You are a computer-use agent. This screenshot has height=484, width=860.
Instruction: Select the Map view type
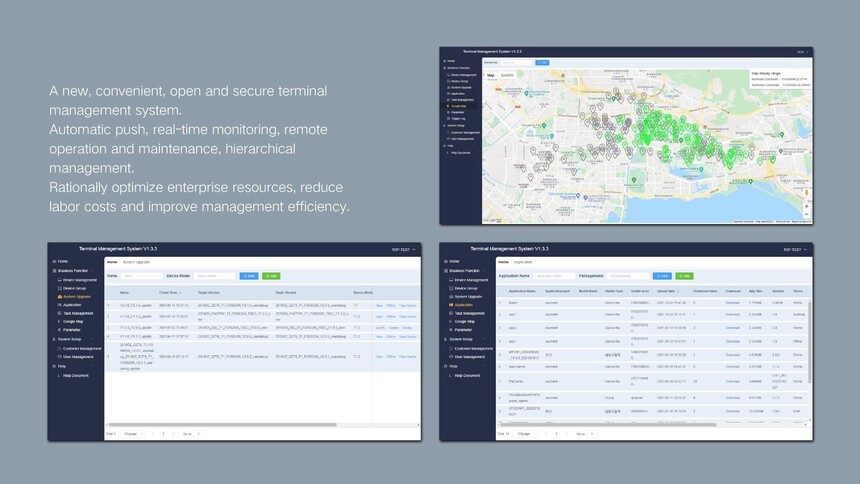point(491,75)
